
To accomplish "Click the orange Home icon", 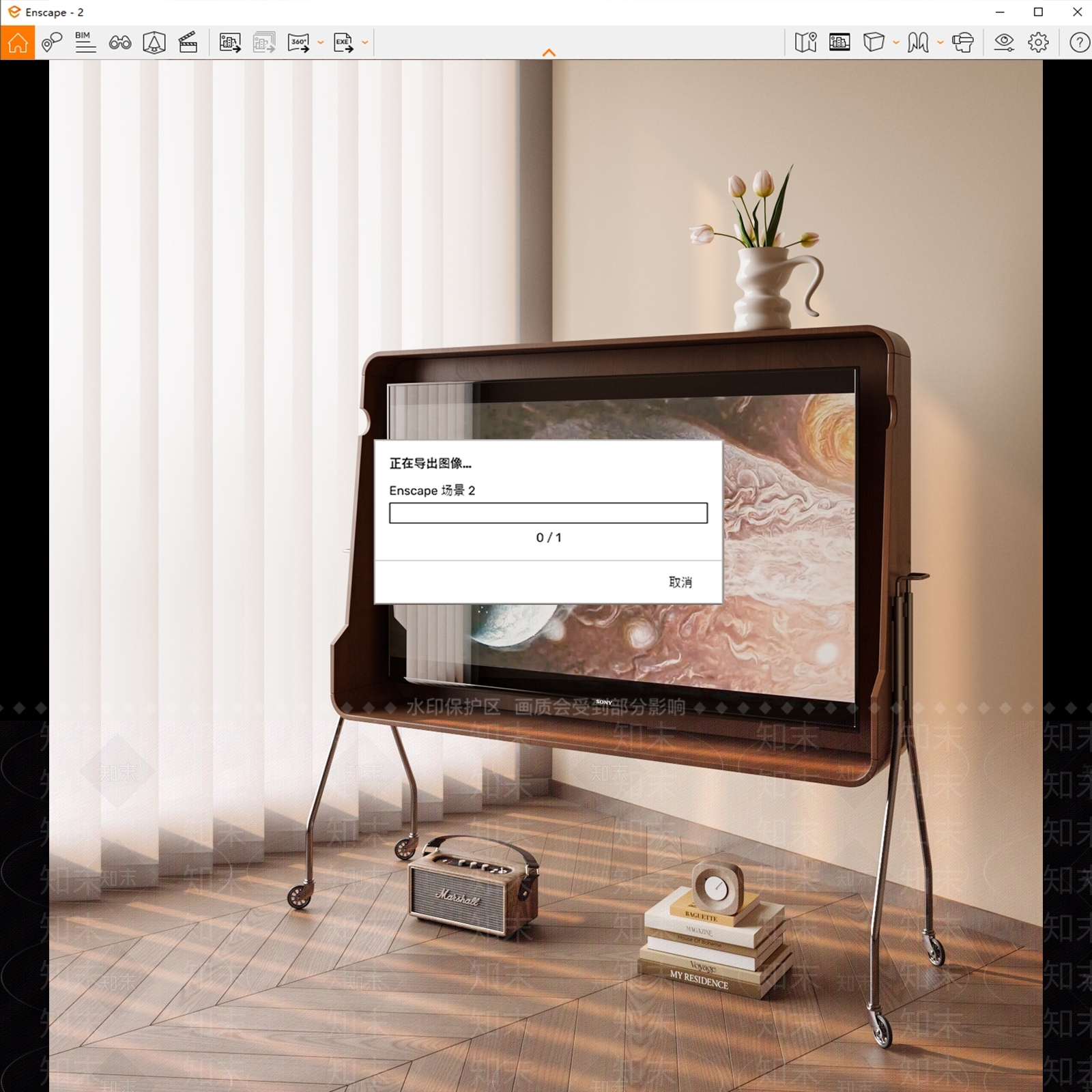I will [18, 42].
